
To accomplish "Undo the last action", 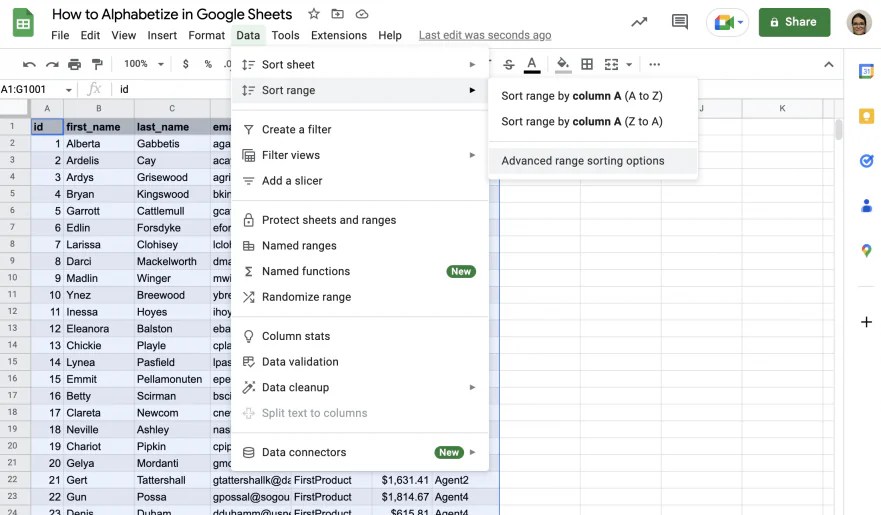I will tap(29, 64).
